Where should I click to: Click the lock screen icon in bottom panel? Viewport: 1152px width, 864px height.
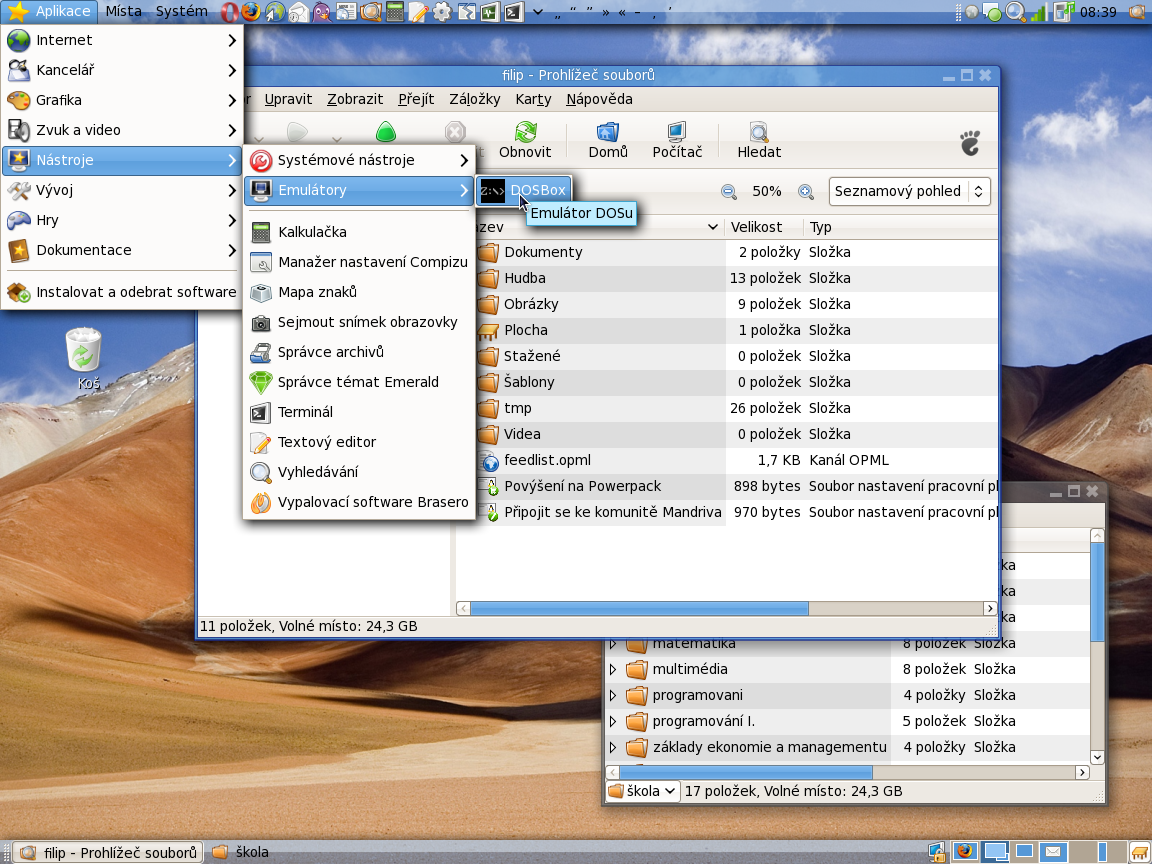(x=937, y=852)
